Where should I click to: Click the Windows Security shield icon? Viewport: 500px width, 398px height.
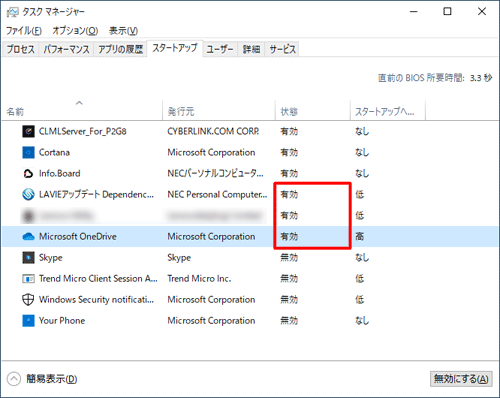tap(28, 300)
